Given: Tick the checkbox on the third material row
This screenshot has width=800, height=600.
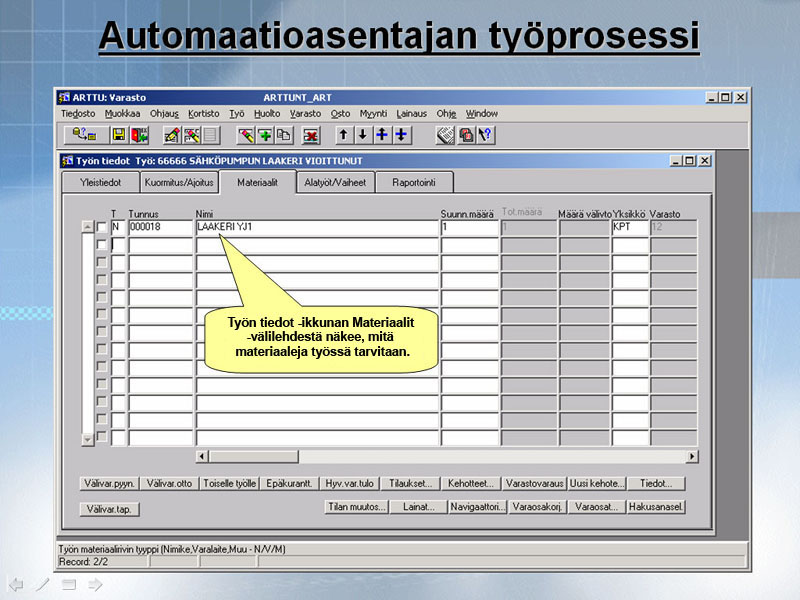Looking at the screenshot, I should click(101, 262).
